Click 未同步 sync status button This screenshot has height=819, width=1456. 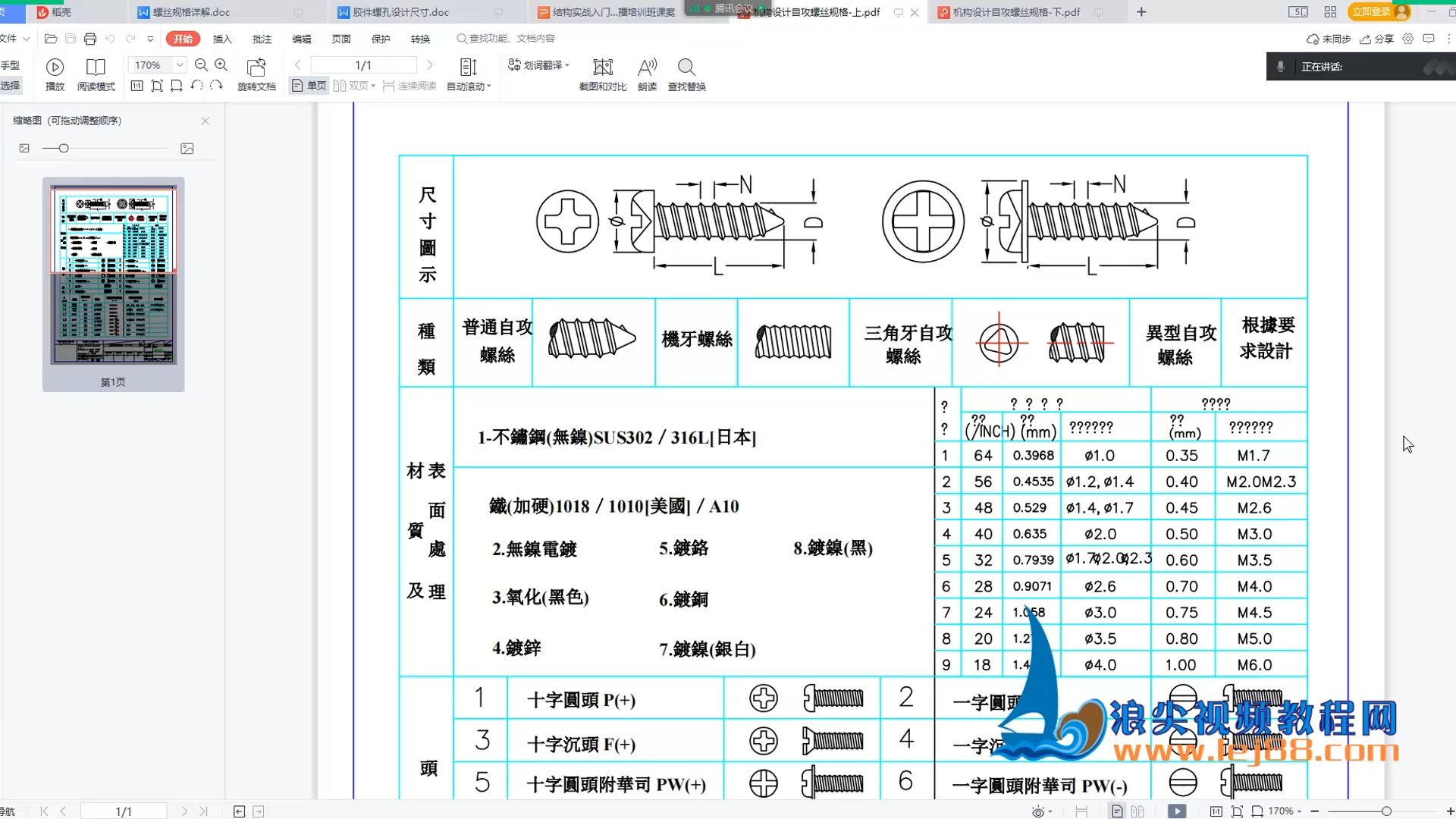point(1329,39)
